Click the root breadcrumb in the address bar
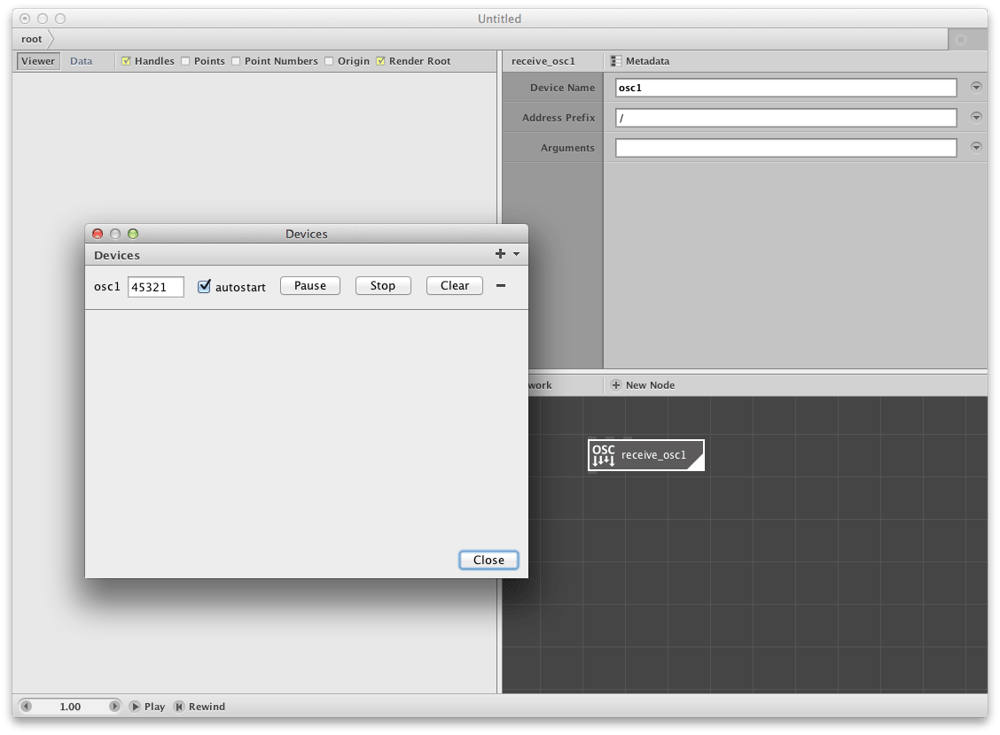This screenshot has height=735, width=1000. (32, 39)
